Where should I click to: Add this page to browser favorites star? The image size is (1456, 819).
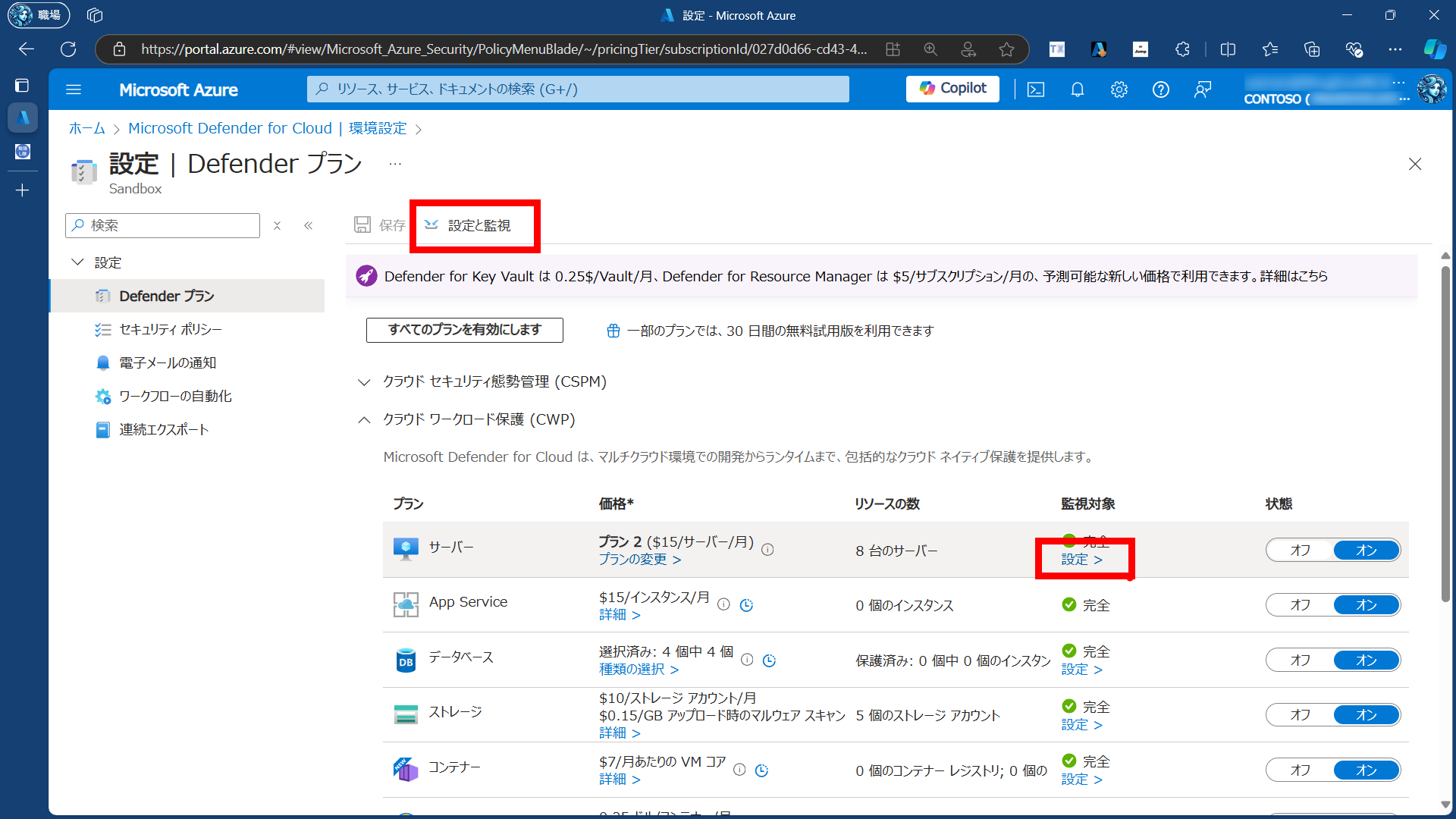[x=1006, y=49]
